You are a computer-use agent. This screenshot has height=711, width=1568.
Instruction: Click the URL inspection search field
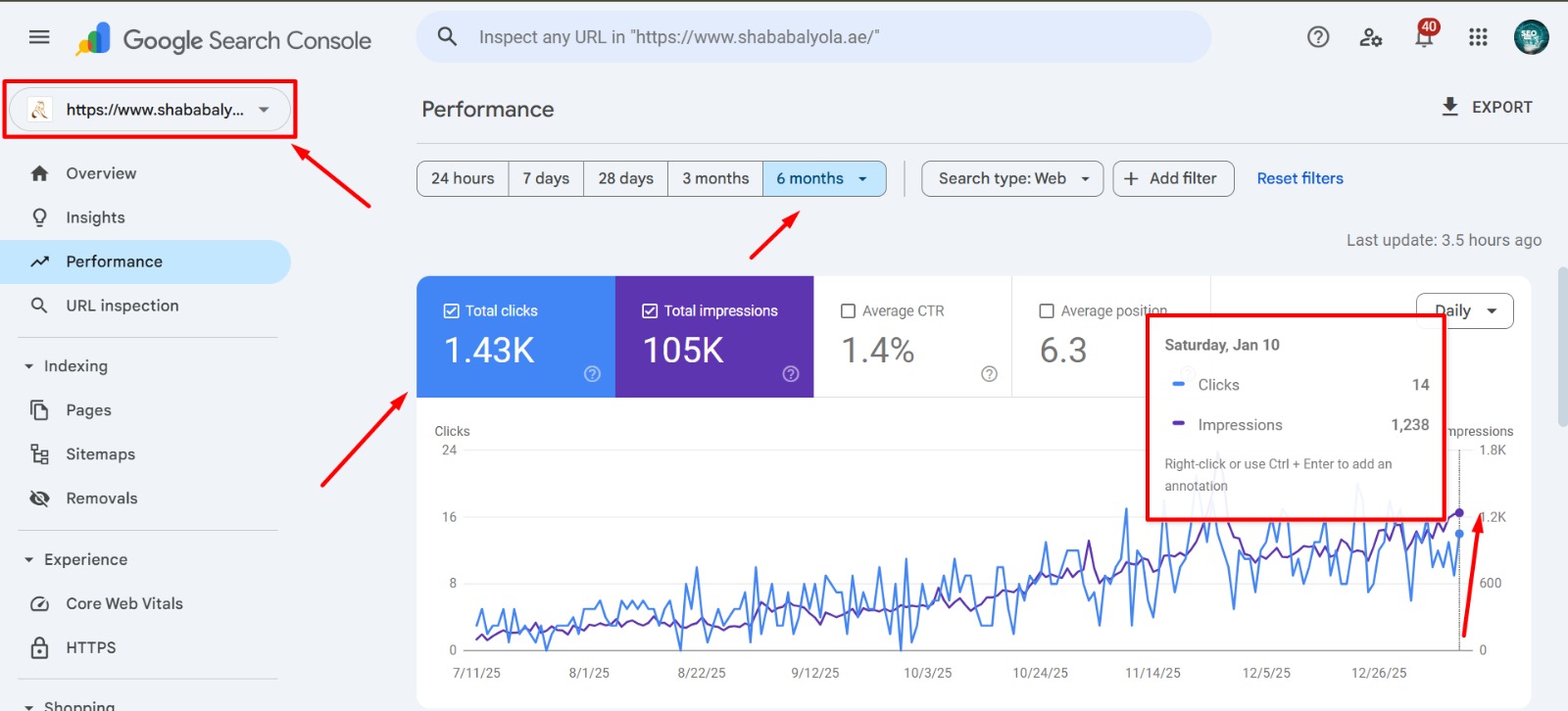click(x=813, y=37)
